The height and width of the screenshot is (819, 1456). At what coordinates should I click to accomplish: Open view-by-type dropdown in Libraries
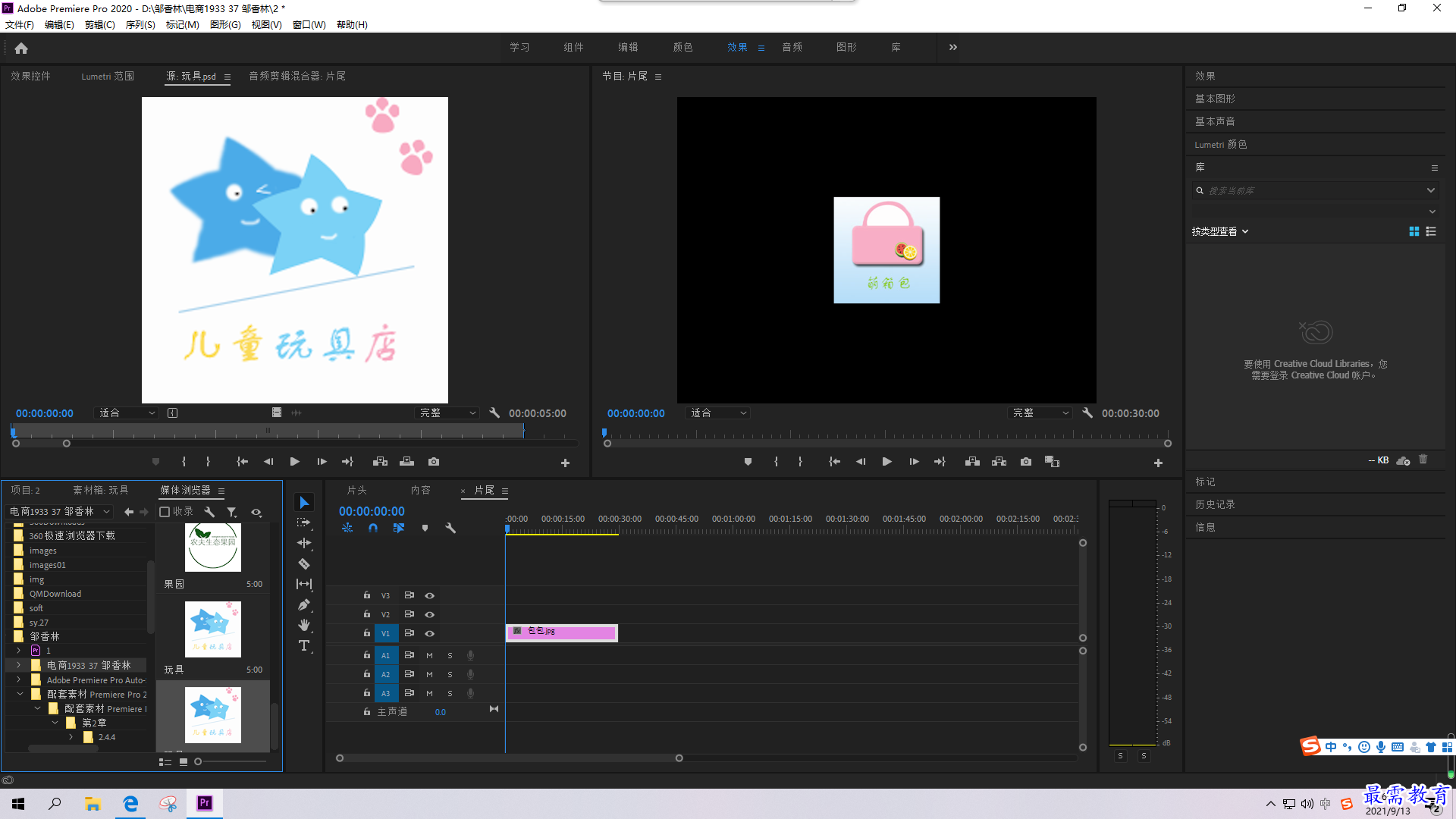point(1219,231)
